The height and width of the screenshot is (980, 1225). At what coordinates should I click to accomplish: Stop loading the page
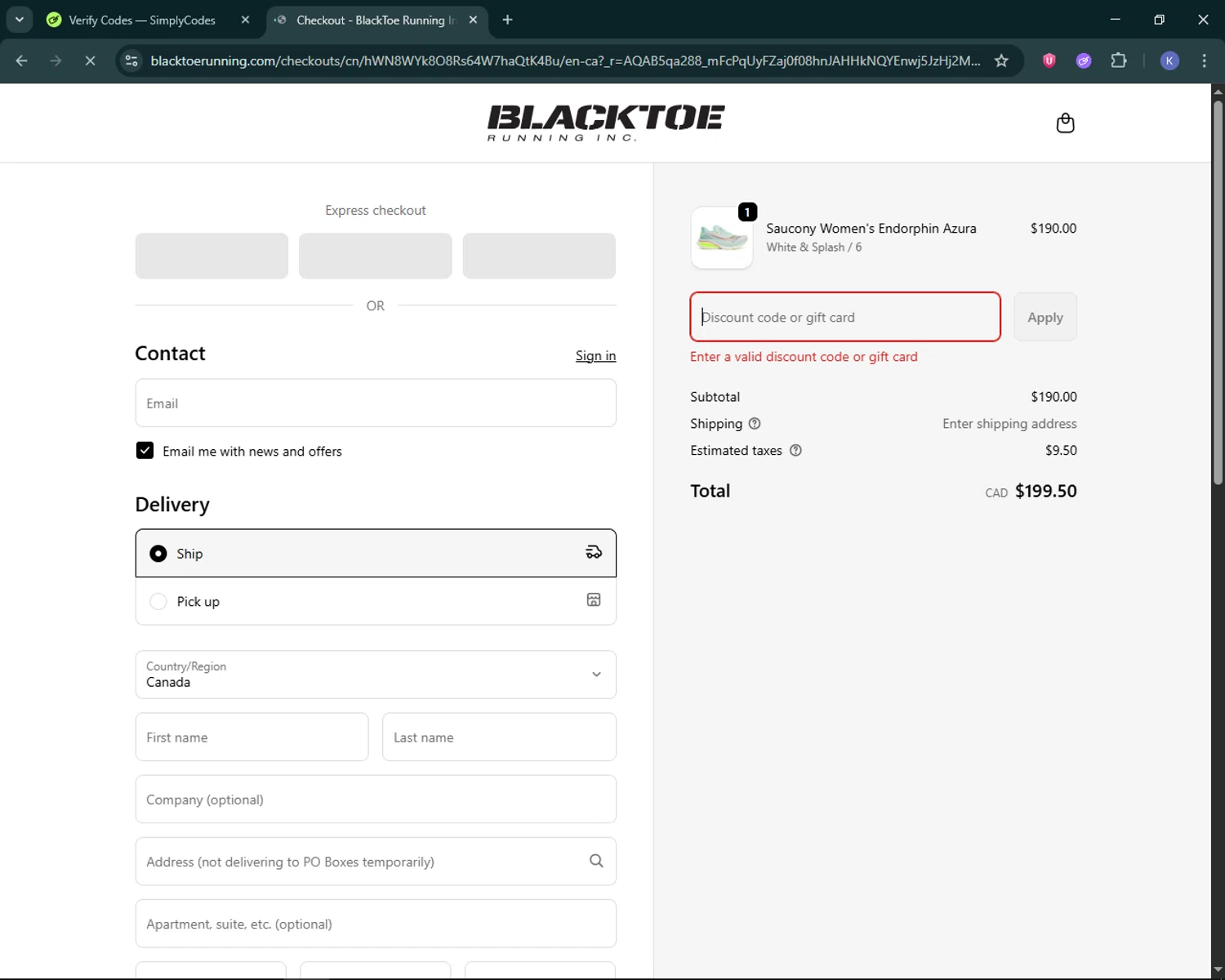tap(90, 60)
